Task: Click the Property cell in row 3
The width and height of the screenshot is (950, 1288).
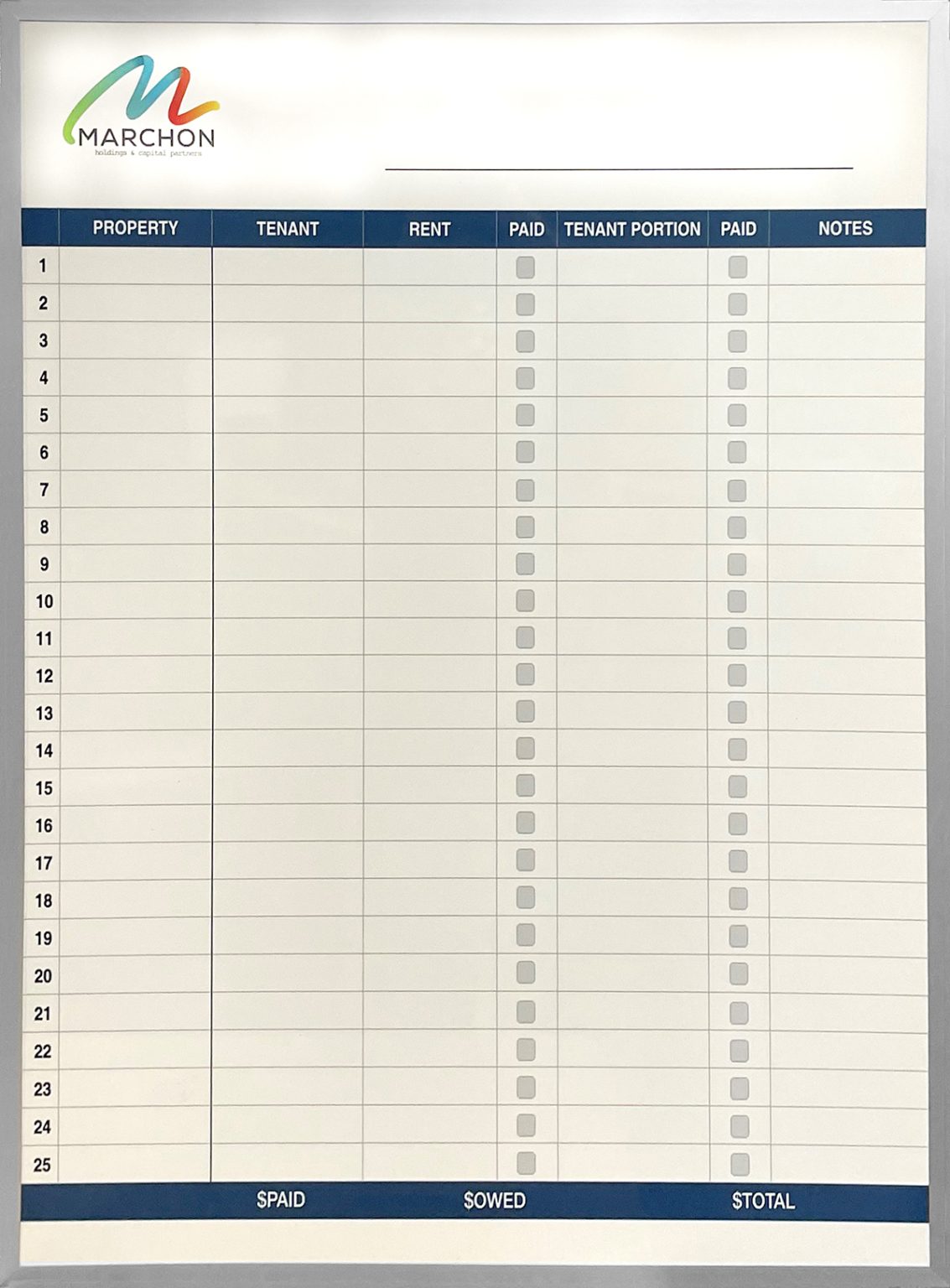Action: 135,340
